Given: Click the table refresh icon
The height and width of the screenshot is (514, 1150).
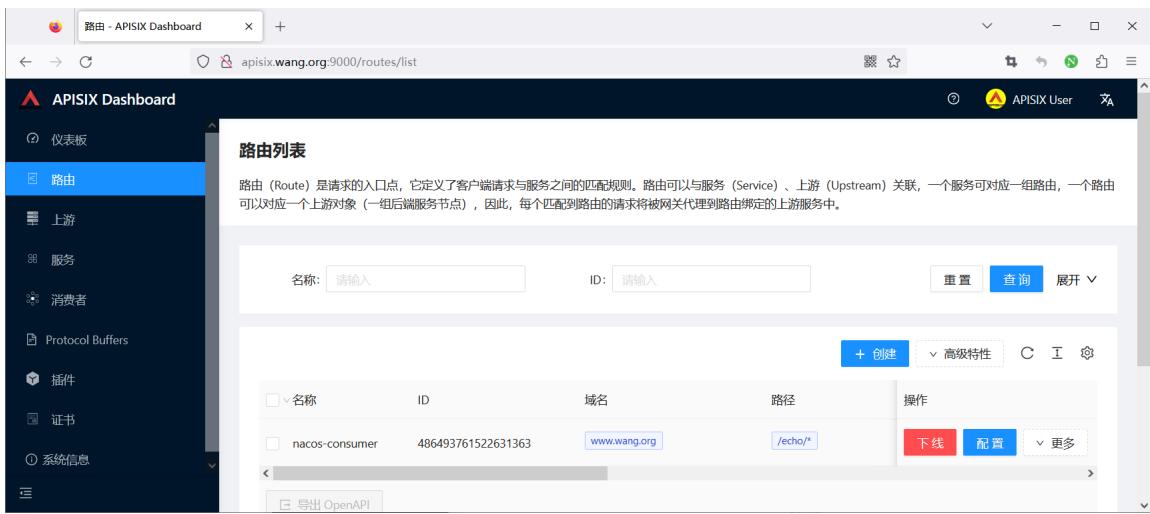Looking at the screenshot, I should coord(1027,353).
